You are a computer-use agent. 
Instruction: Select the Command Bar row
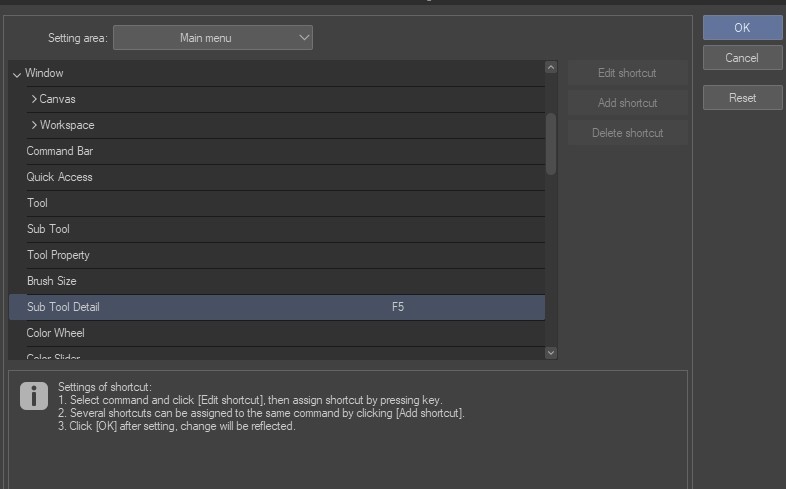(285, 151)
